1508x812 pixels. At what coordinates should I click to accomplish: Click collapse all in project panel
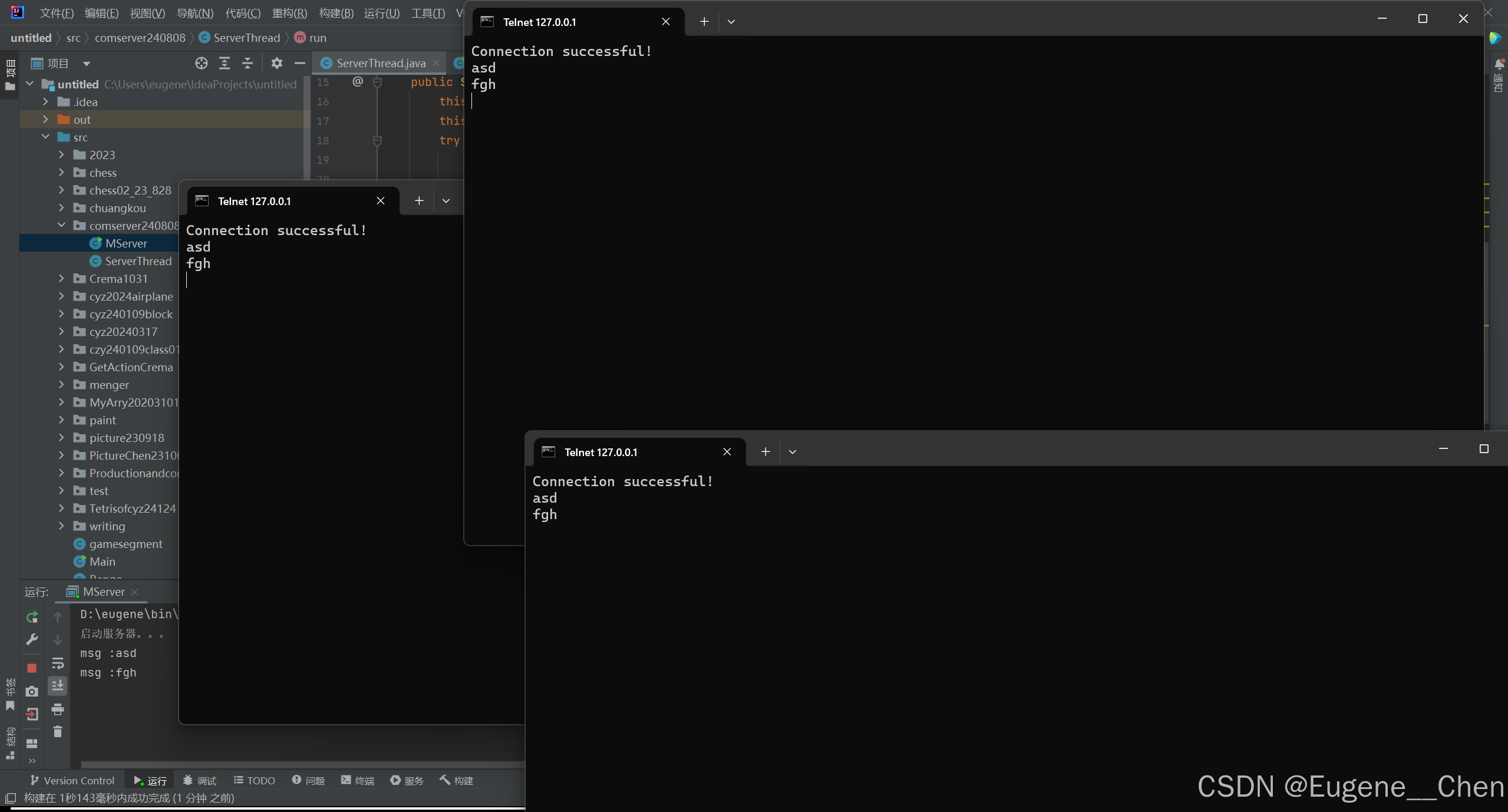point(248,63)
